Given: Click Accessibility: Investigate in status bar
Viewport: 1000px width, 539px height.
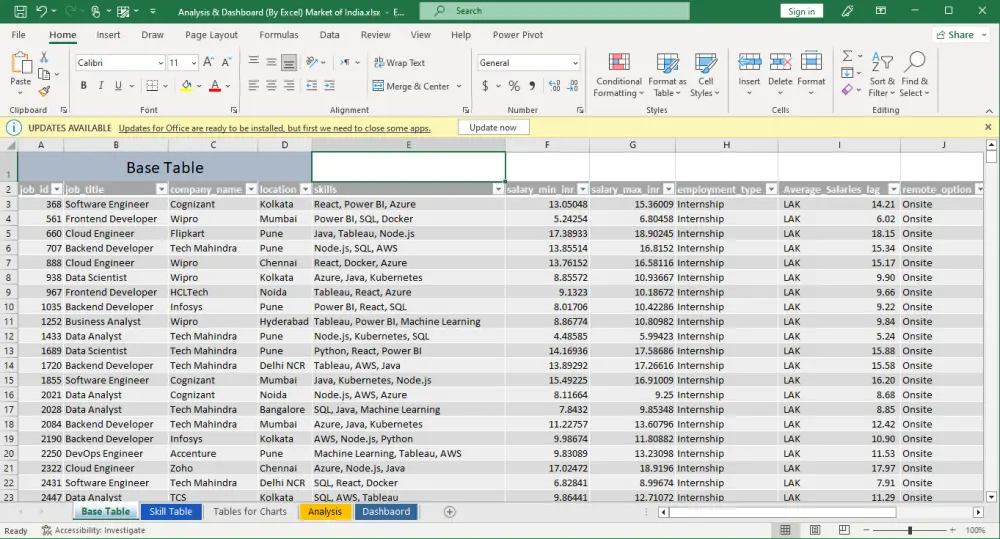Looking at the screenshot, I should click(93, 530).
